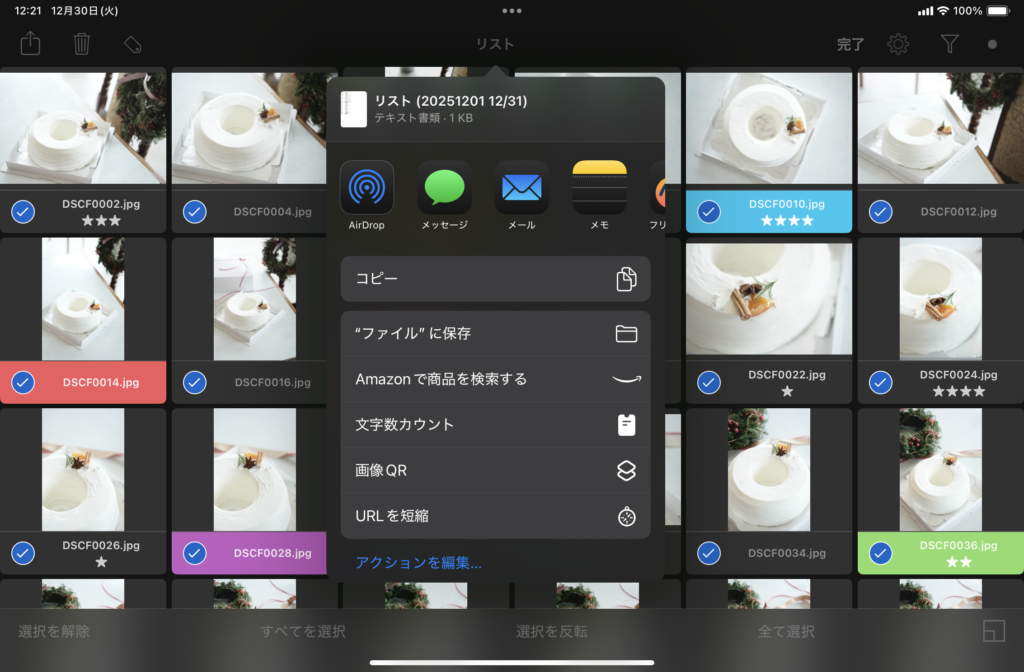Tap the tag eraser icon in toolbar
The image size is (1024, 672).
[132, 44]
